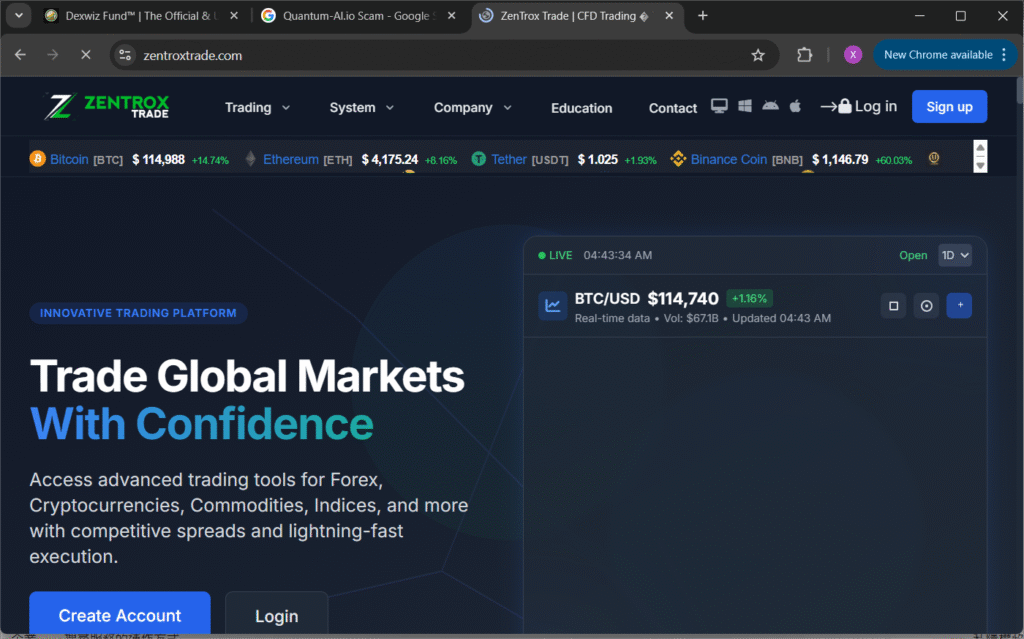Click the Bitcoin BTC ticker icon
Viewport: 1024px width, 639px height.
pos(39,159)
